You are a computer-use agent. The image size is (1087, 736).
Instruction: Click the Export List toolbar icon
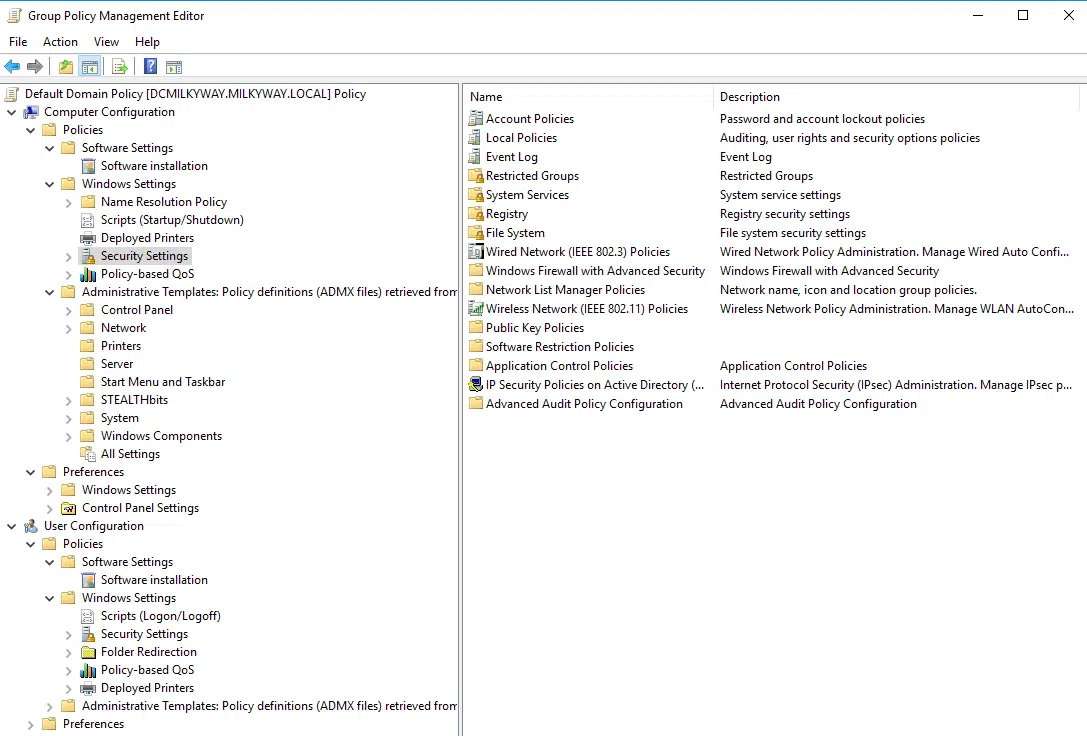tap(119, 67)
